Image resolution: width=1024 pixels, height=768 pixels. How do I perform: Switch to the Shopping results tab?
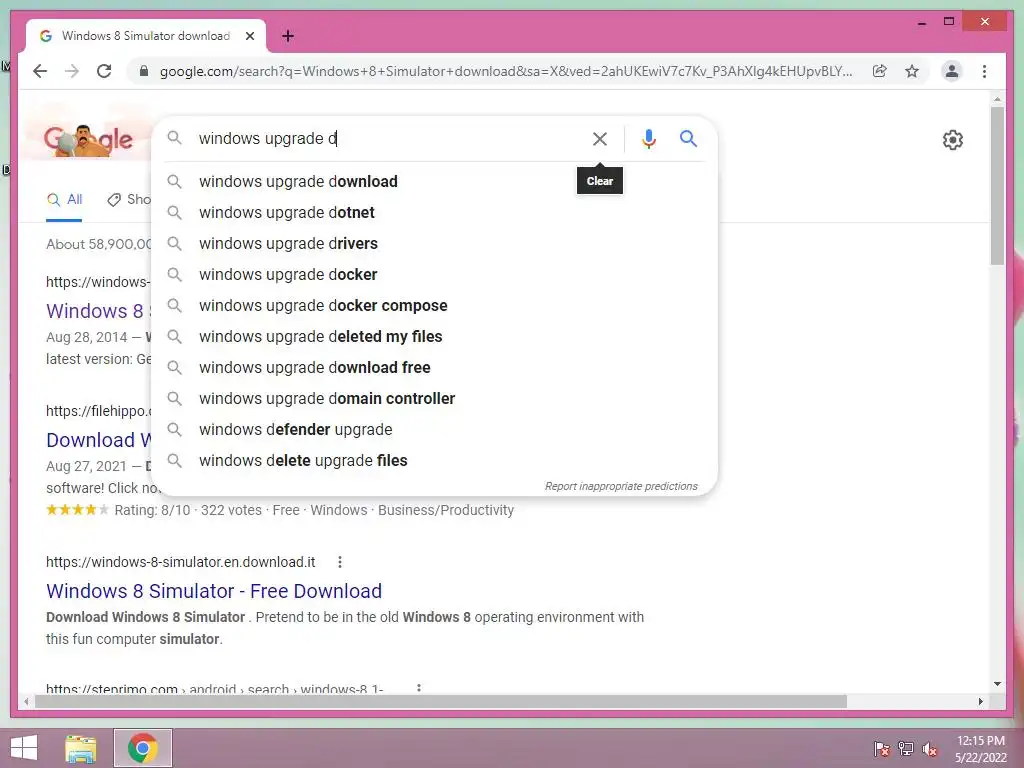pyautogui.click(x=129, y=200)
